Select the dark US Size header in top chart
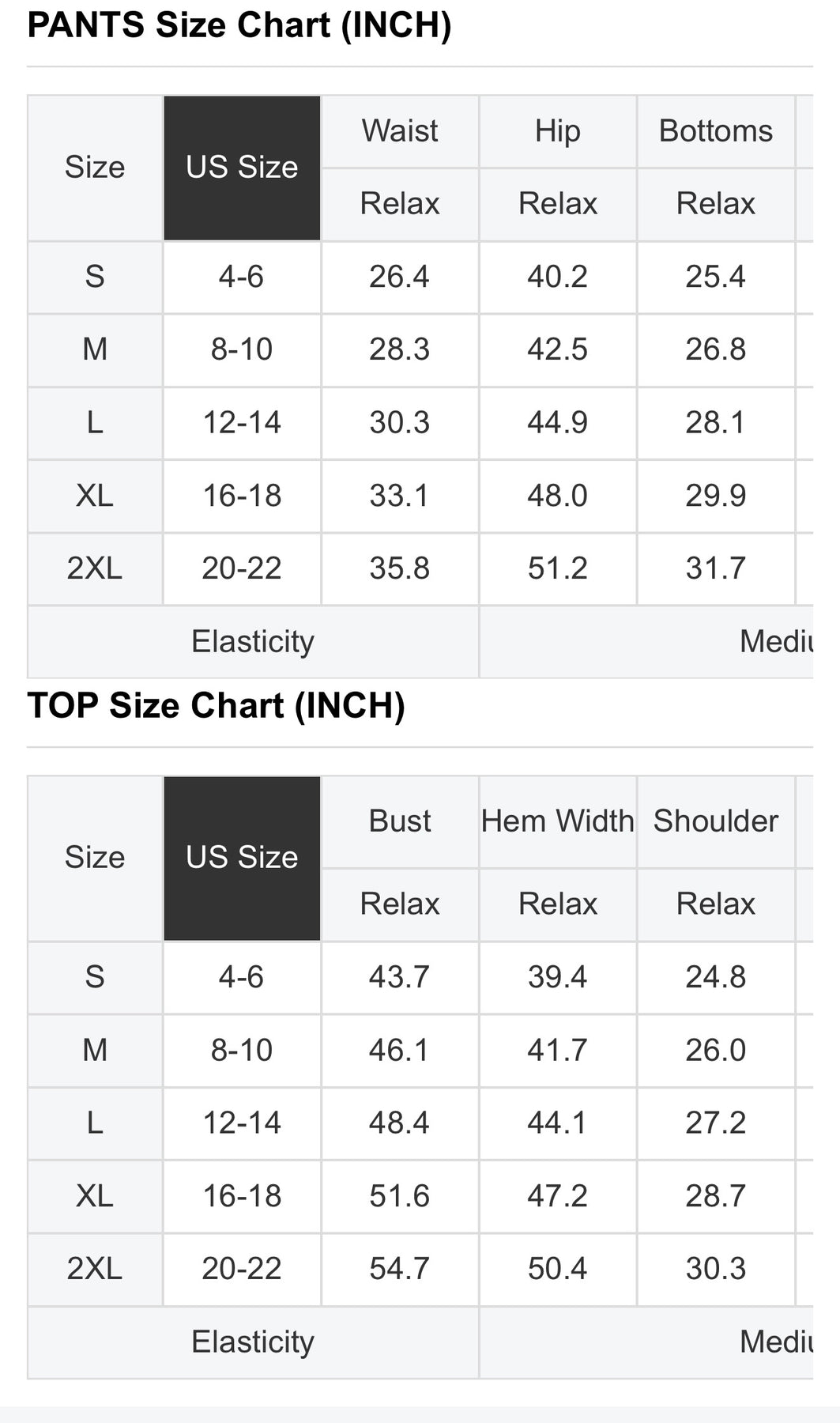 [242, 858]
